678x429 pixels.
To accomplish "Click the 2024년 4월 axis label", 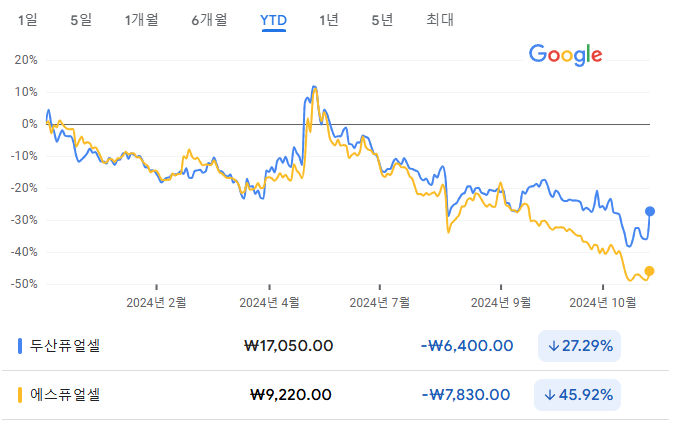I will (x=269, y=302).
